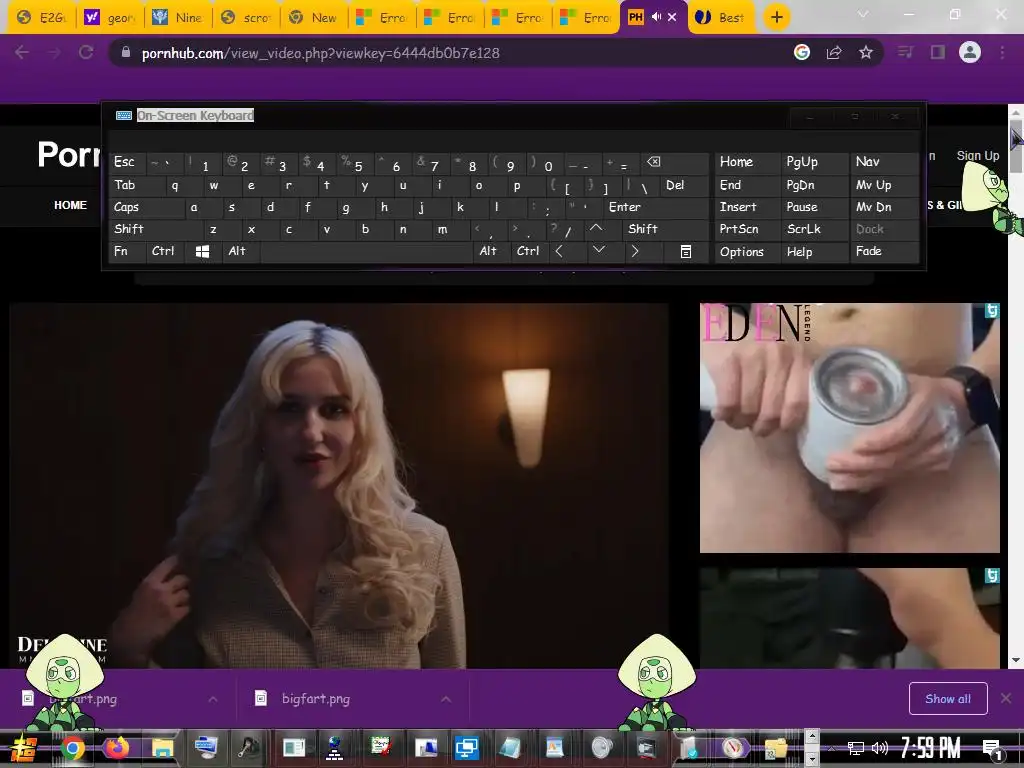Switch to the 'Best' tab
Screen dimensions: 1024x768
point(720,18)
